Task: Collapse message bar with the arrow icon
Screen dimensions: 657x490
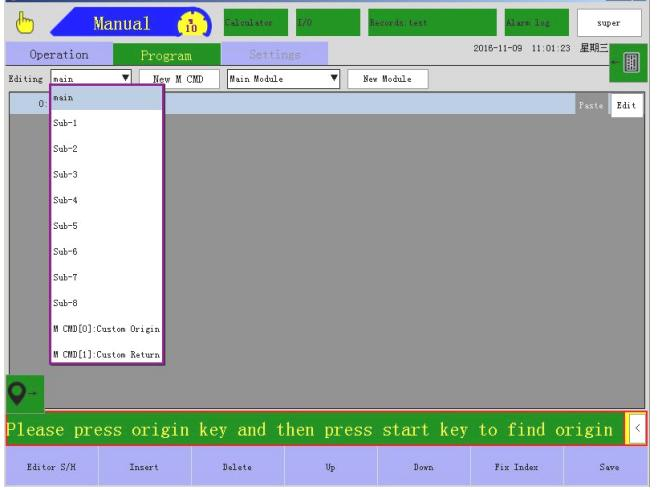Action: [x=638, y=429]
